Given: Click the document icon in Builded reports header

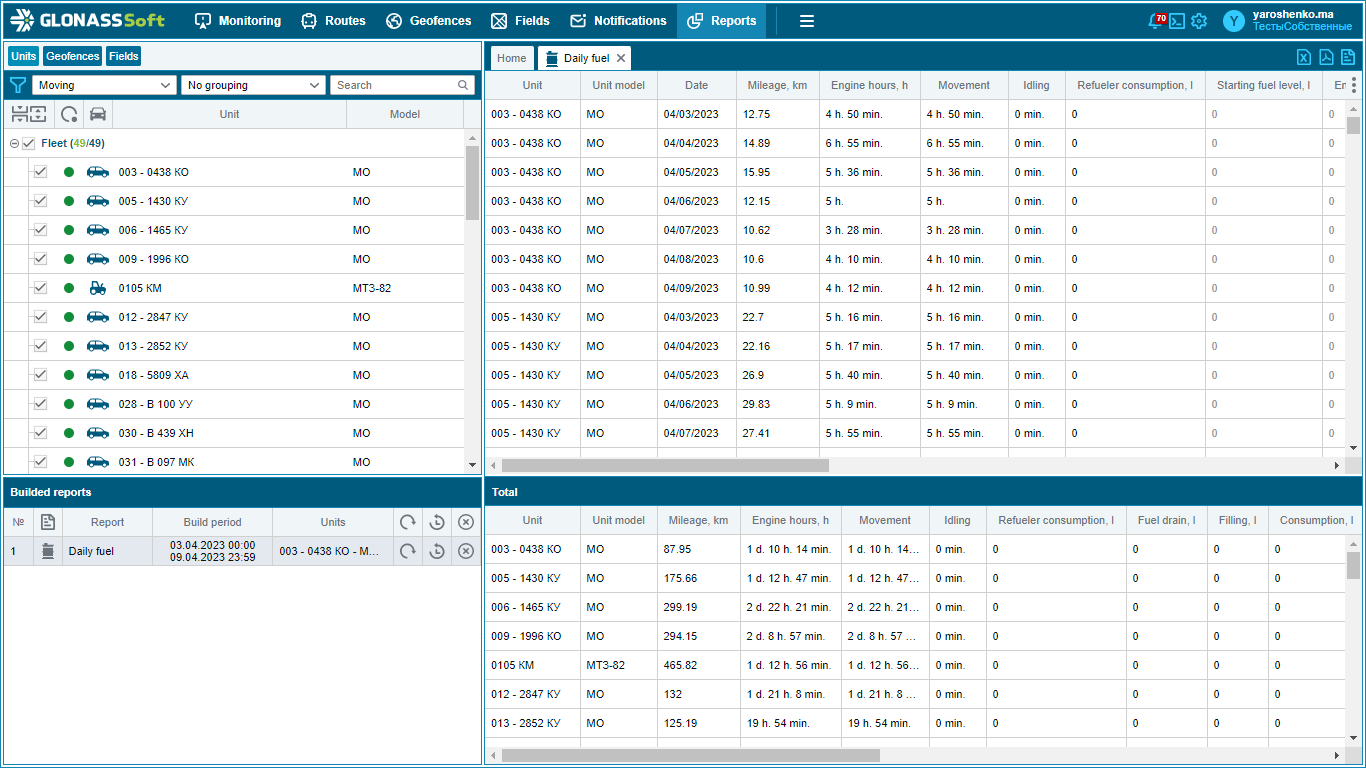Looking at the screenshot, I should (47, 522).
